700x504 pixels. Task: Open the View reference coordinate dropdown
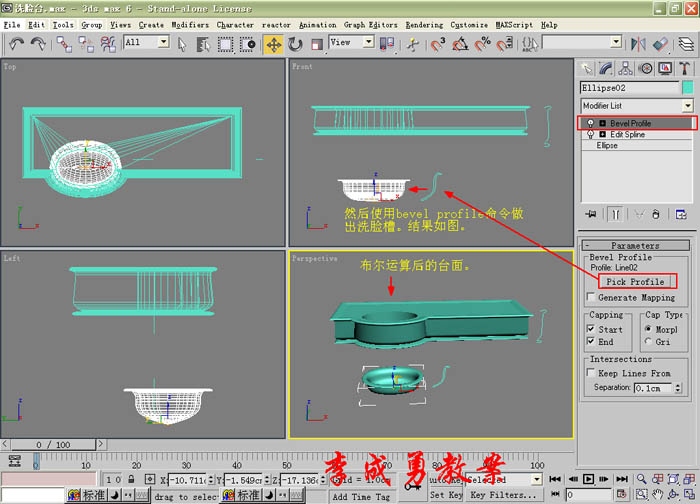[368, 42]
